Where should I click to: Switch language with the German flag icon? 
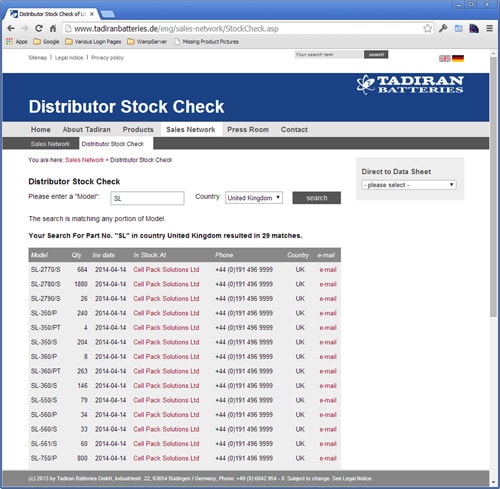(x=458, y=59)
